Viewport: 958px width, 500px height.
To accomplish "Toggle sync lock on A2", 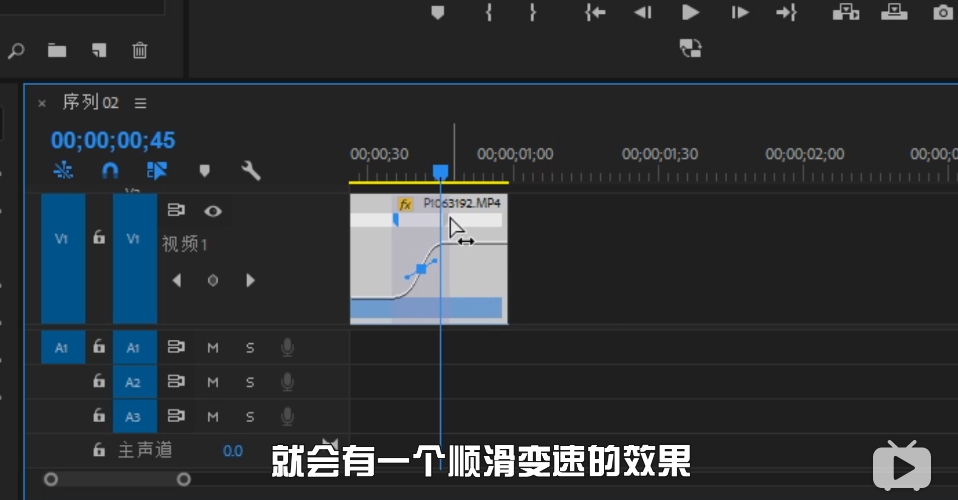I will point(176,381).
